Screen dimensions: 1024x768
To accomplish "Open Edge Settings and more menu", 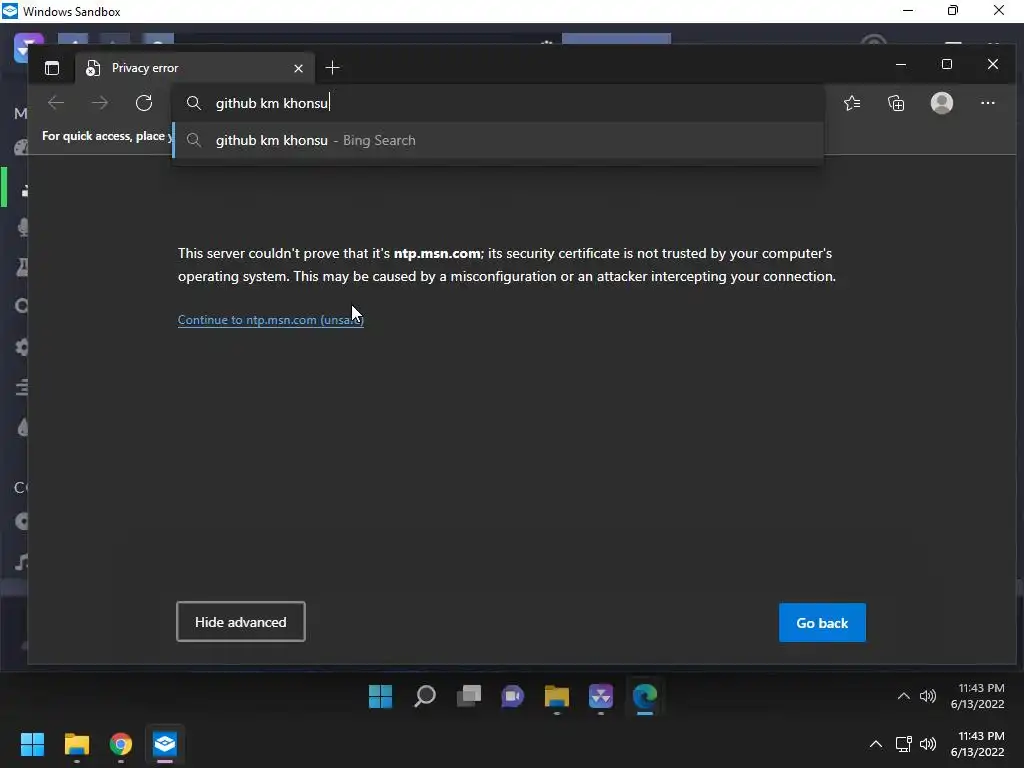I will click(987, 103).
